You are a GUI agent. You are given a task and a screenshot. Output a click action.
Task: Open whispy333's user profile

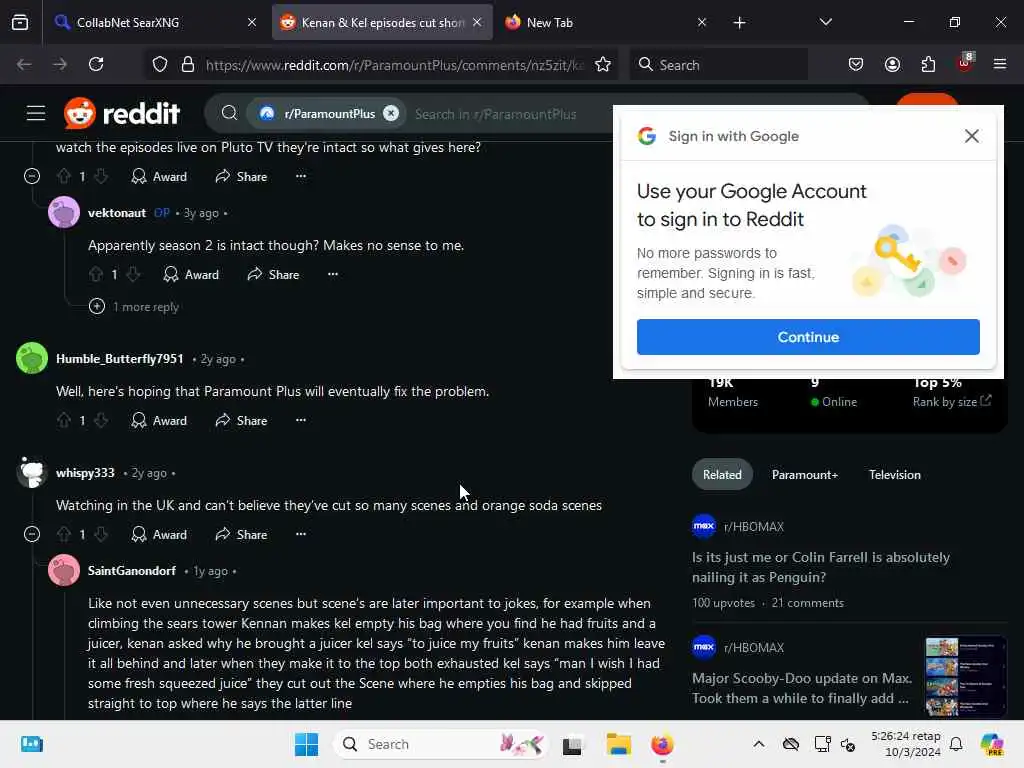point(85,473)
